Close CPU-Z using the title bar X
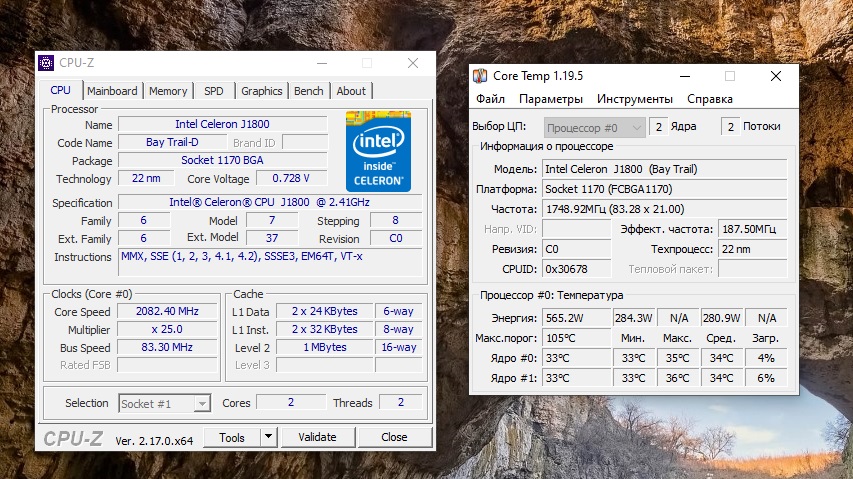This screenshot has width=853, height=479. pyautogui.click(x=413, y=63)
